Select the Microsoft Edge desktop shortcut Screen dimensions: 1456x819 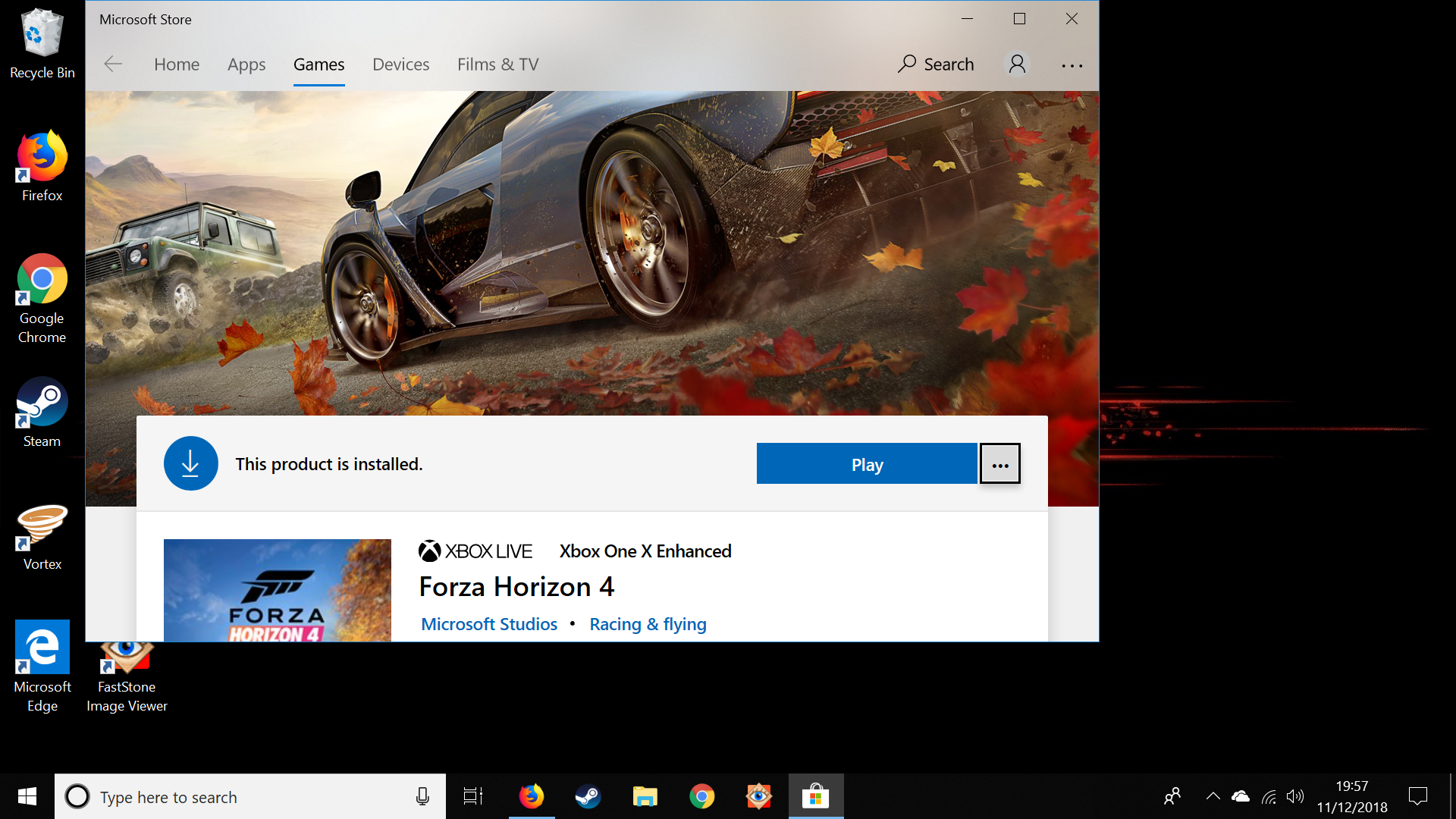(42, 667)
